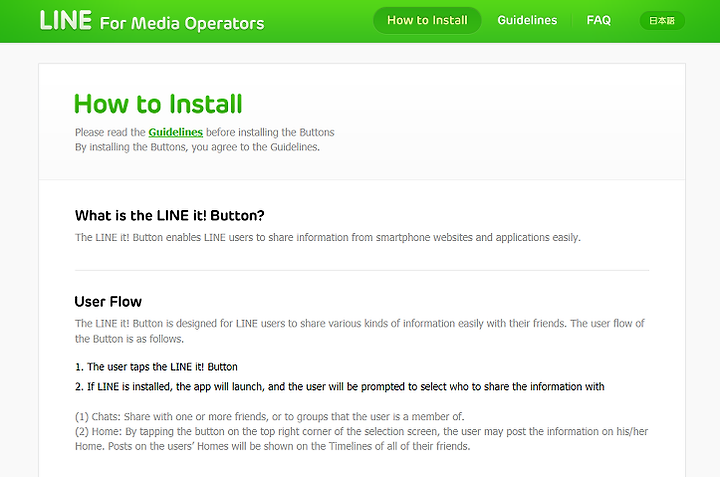Click the 'designed for LINE users to share' paragraph
Screen dimensions: 720x477
(x=360, y=331)
